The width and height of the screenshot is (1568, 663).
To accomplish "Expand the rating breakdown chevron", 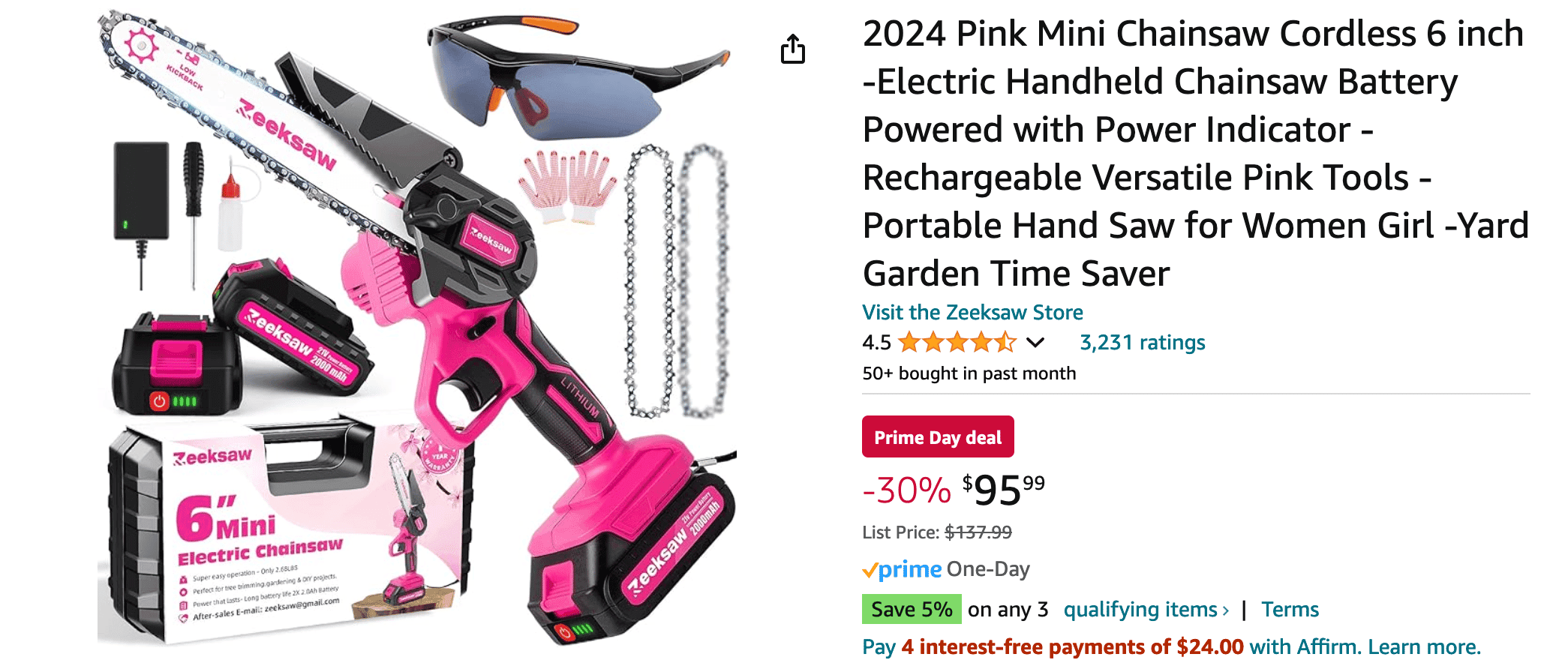I will pos(1035,343).
